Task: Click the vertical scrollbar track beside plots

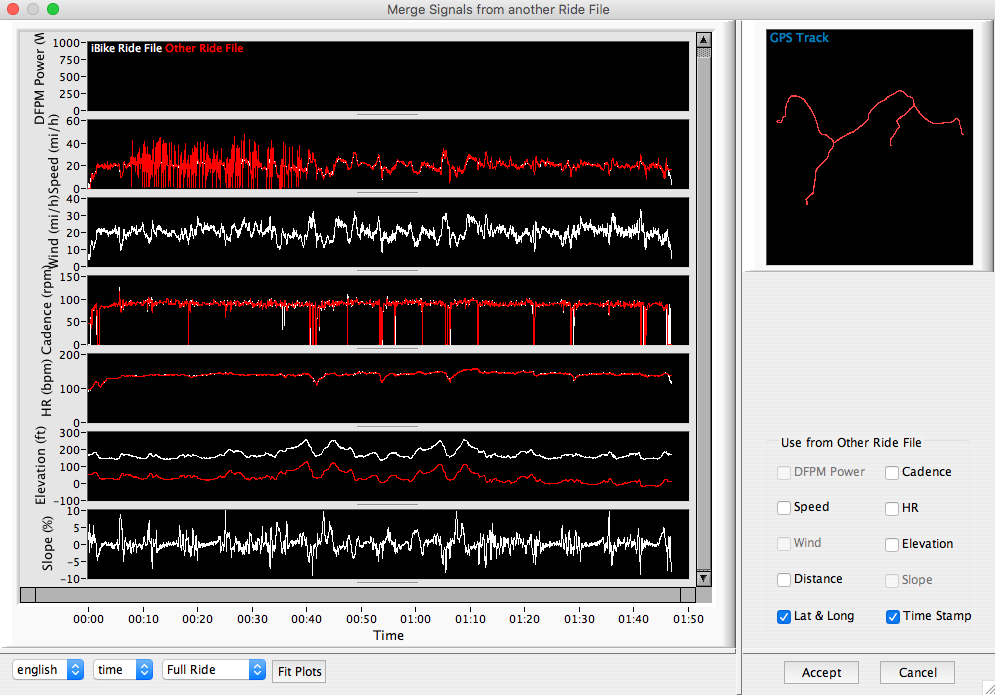Action: click(703, 300)
